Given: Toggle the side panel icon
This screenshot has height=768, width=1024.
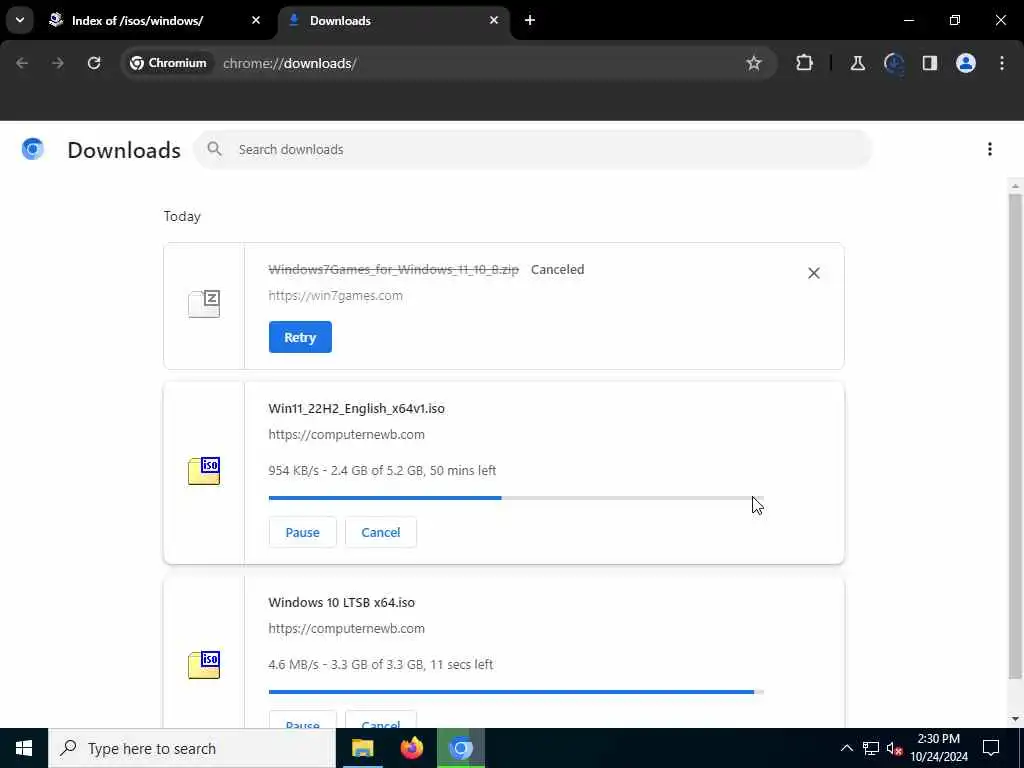Looking at the screenshot, I should tap(929, 63).
